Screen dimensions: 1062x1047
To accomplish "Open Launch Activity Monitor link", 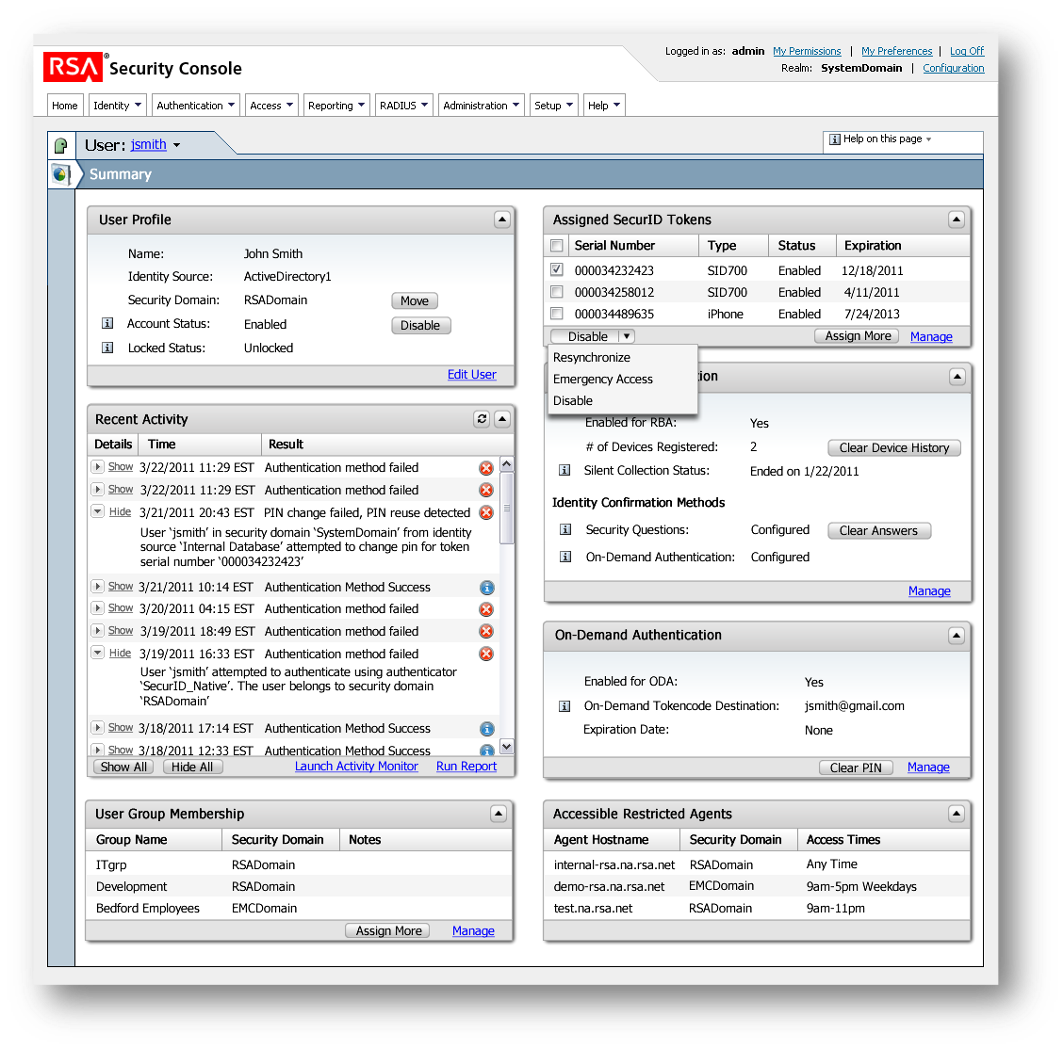I will 356,767.
